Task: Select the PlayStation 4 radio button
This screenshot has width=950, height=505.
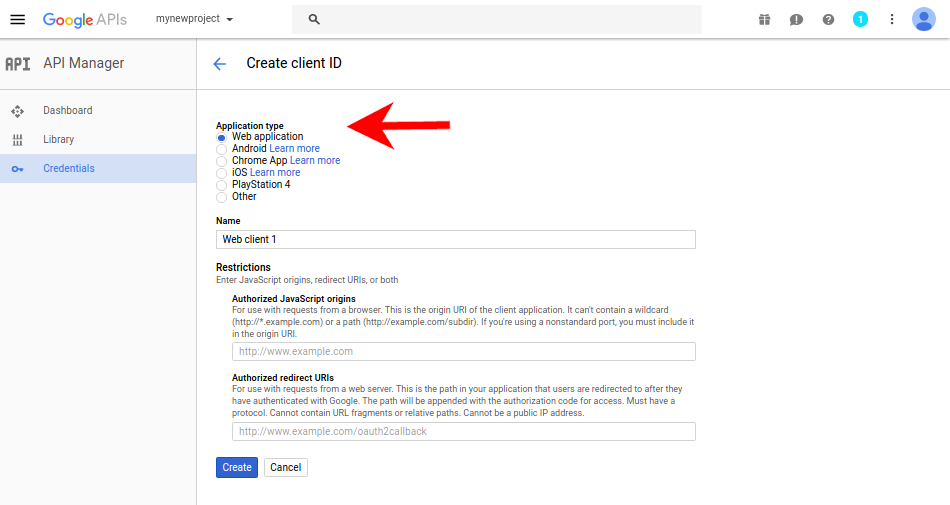Action: coord(222,185)
